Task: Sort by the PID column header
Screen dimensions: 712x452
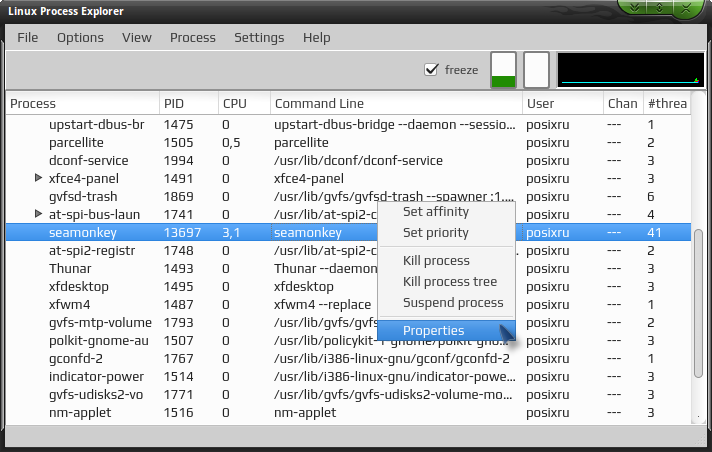Action: 189,104
